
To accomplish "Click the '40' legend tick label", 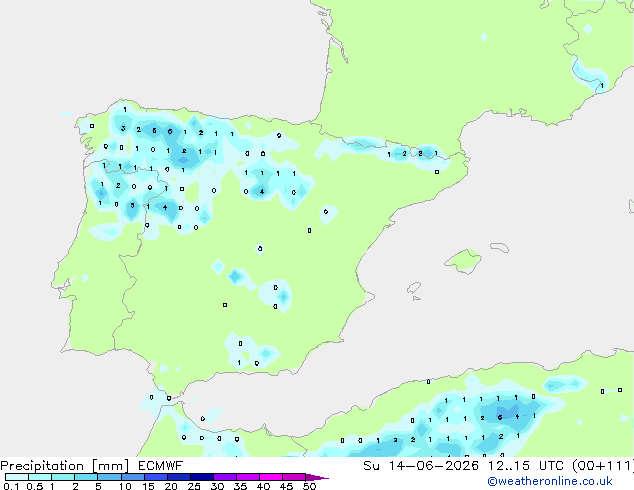I will (264, 486).
